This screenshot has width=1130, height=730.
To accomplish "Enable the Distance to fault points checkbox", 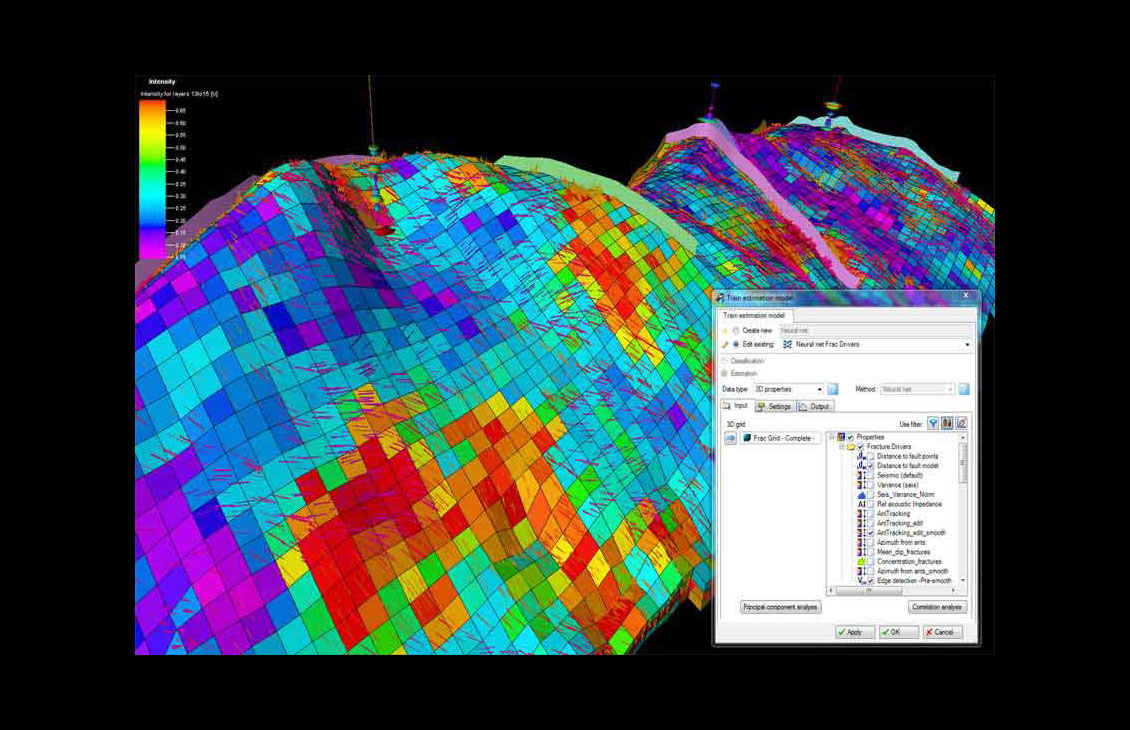I will tap(870, 457).
